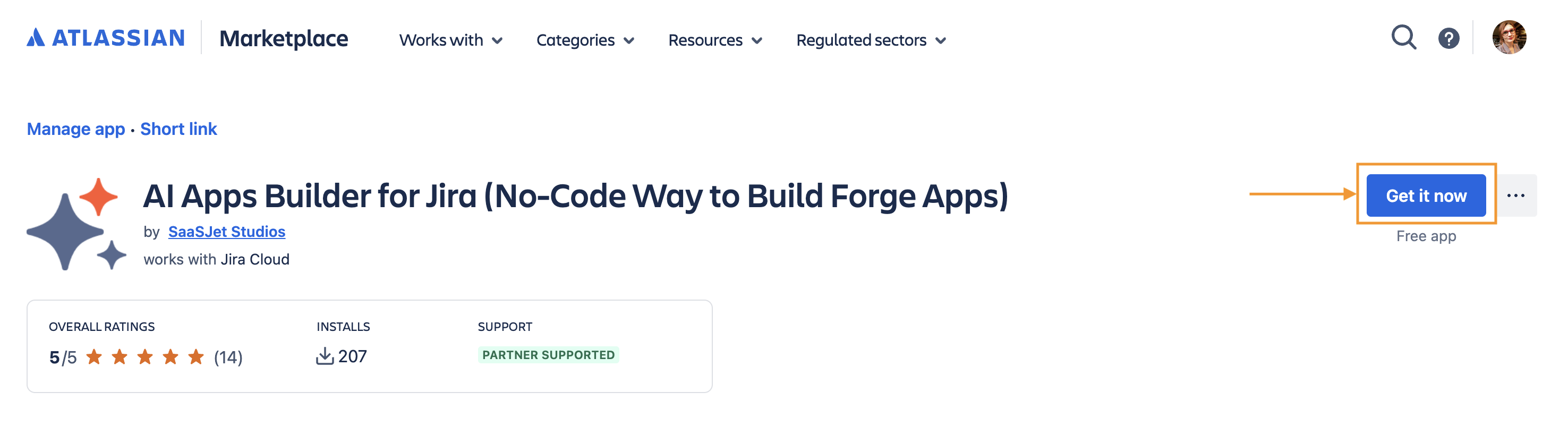Click the Get it now button
The height and width of the screenshot is (426, 1568).
point(1426,195)
